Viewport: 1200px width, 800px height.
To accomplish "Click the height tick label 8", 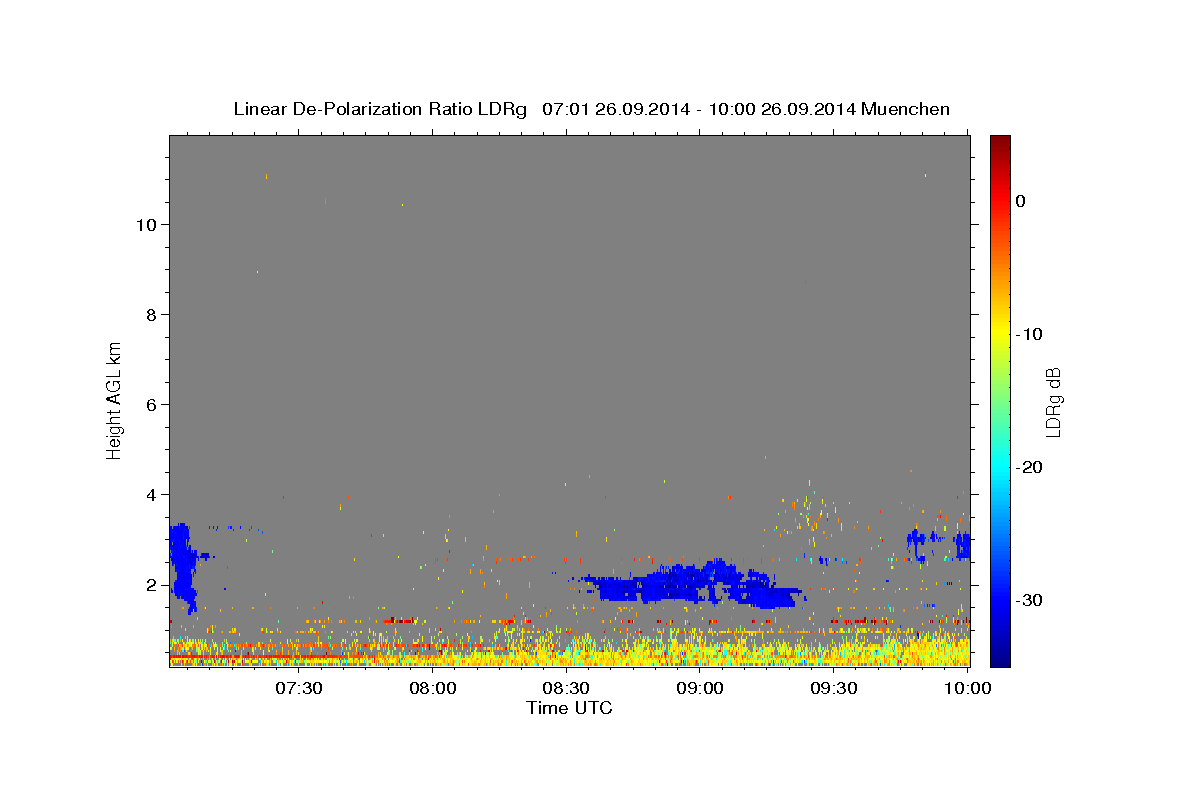I will click(x=152, y=314).
